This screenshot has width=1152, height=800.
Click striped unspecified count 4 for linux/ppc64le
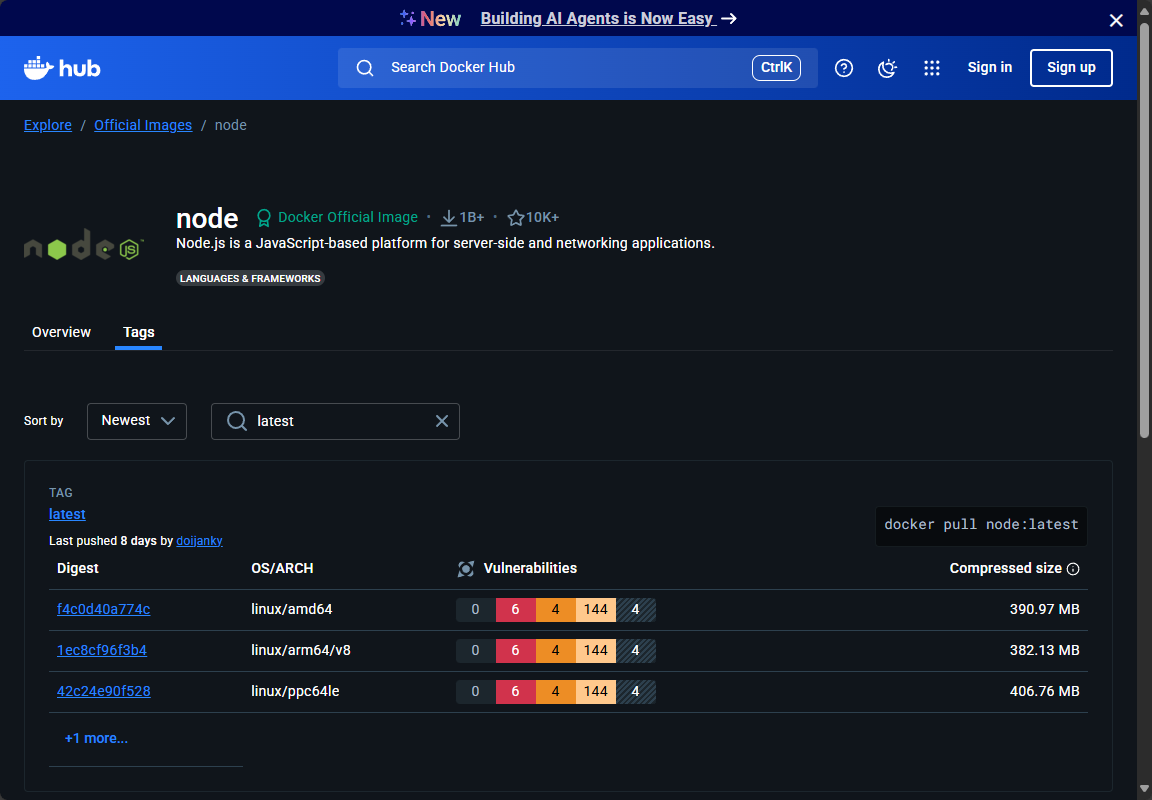[x=636, y=691]
